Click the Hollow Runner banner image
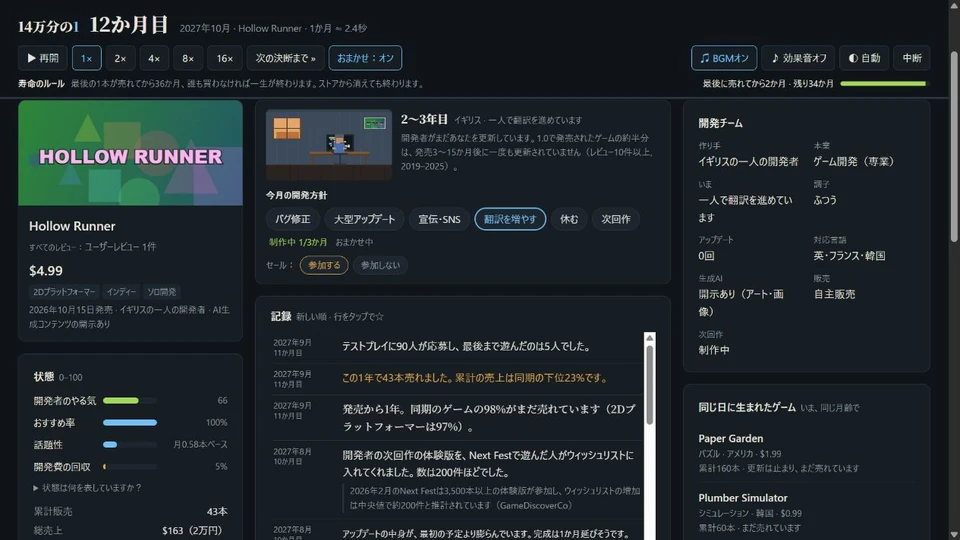Screen dimensions: 960x540 coord(130,153)
